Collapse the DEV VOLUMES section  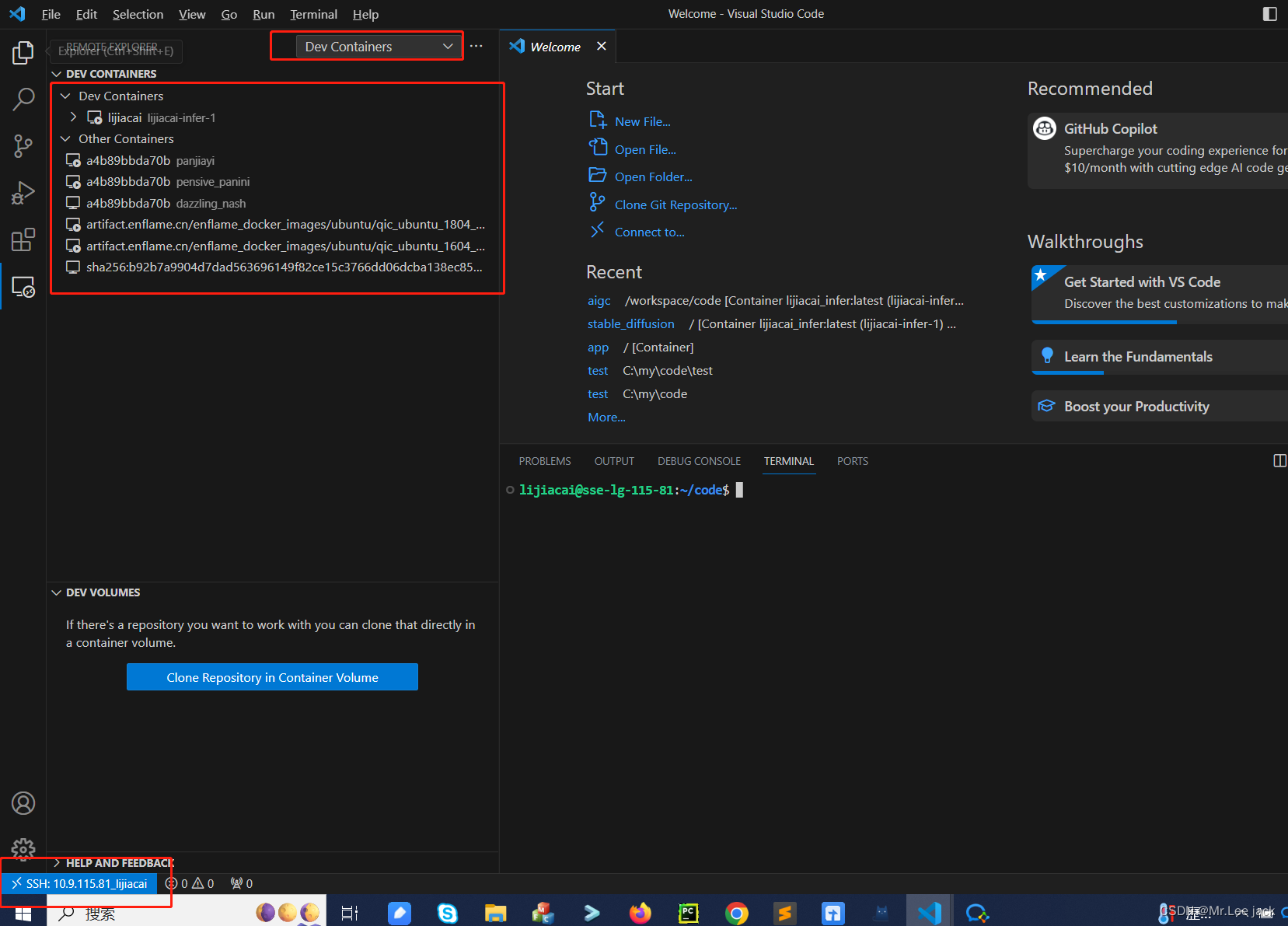[x=57, y=592]
